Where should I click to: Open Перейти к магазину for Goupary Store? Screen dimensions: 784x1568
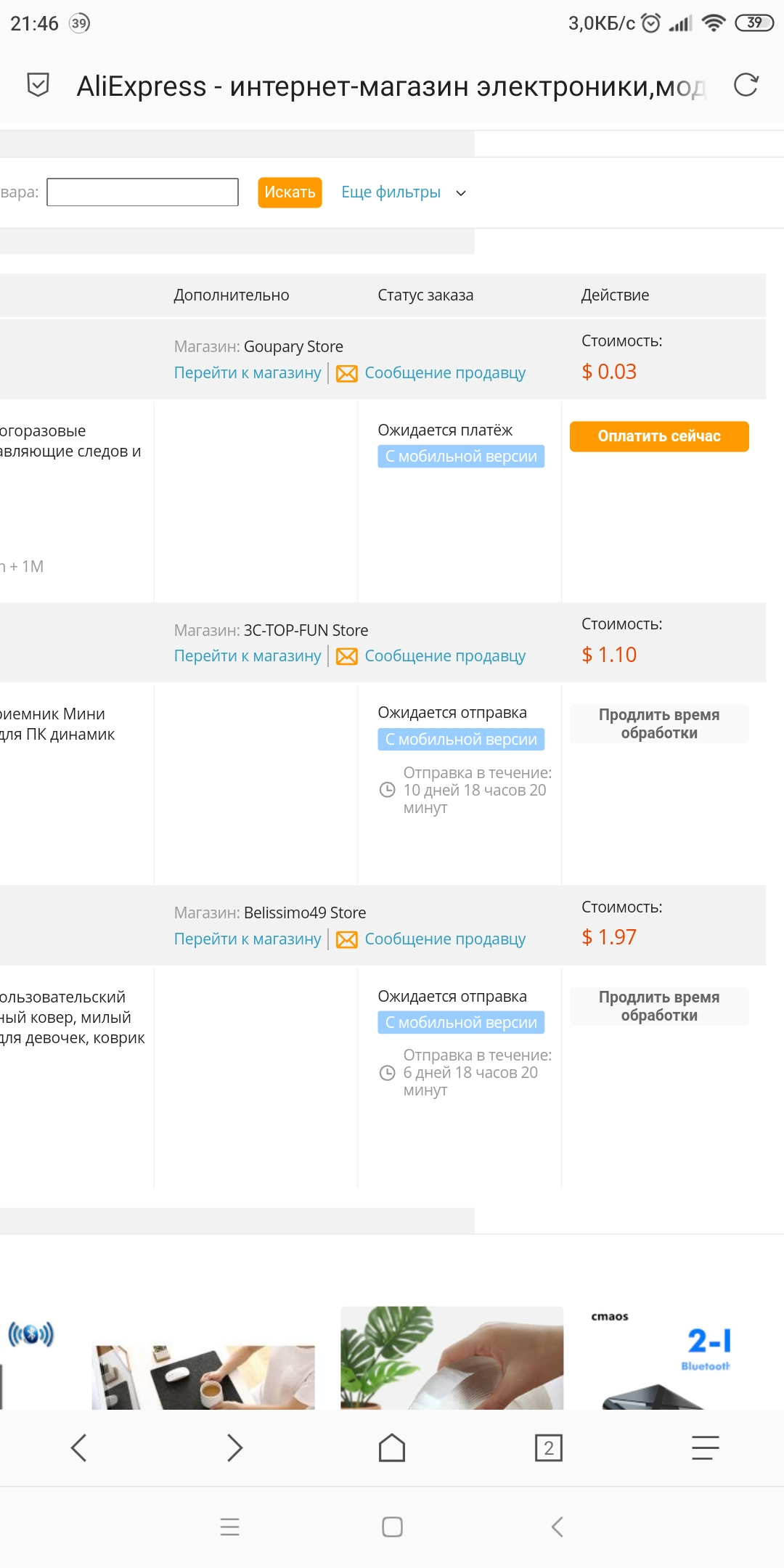click(x=247, y=372)
